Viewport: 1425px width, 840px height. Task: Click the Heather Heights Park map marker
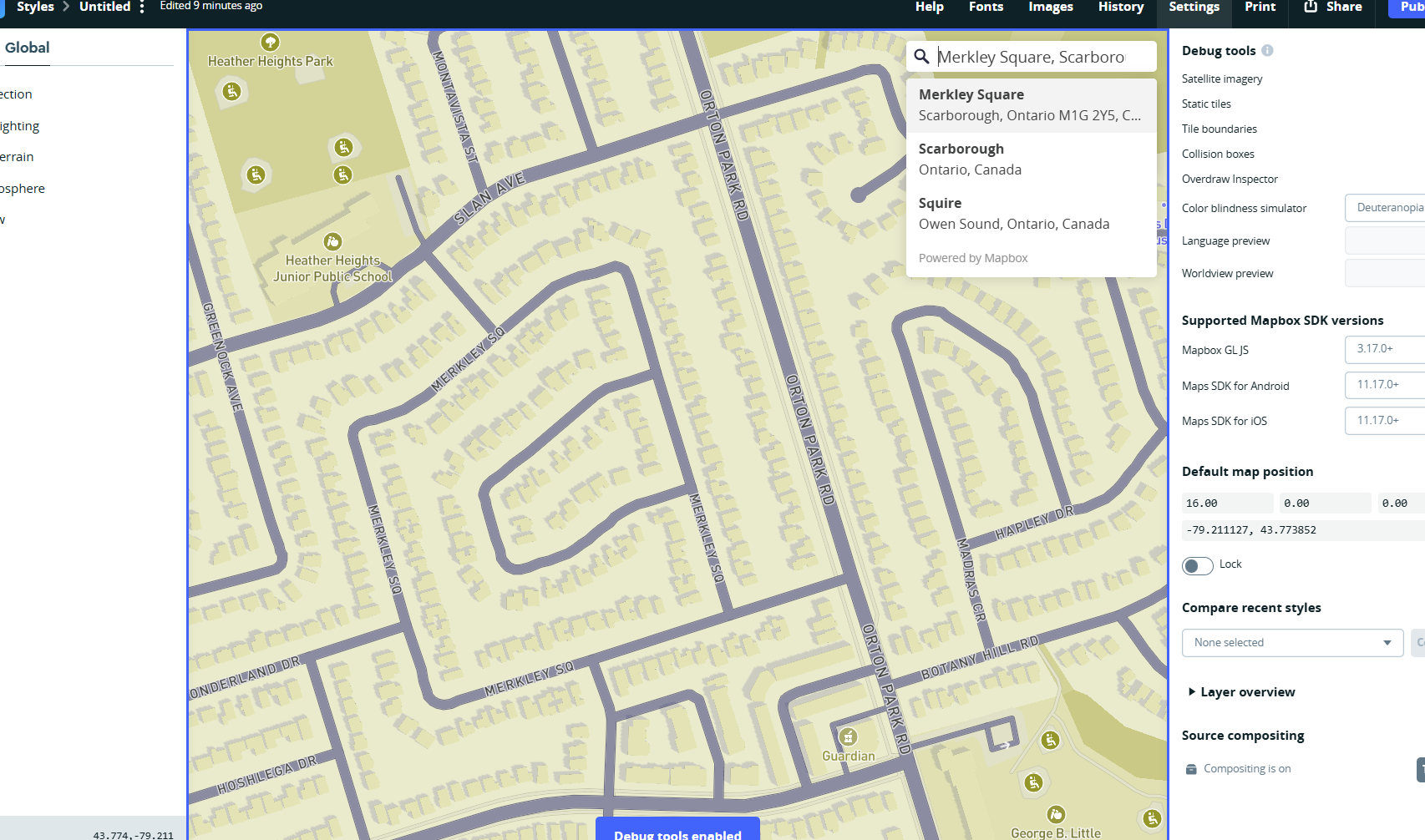[x=270, y=42]
